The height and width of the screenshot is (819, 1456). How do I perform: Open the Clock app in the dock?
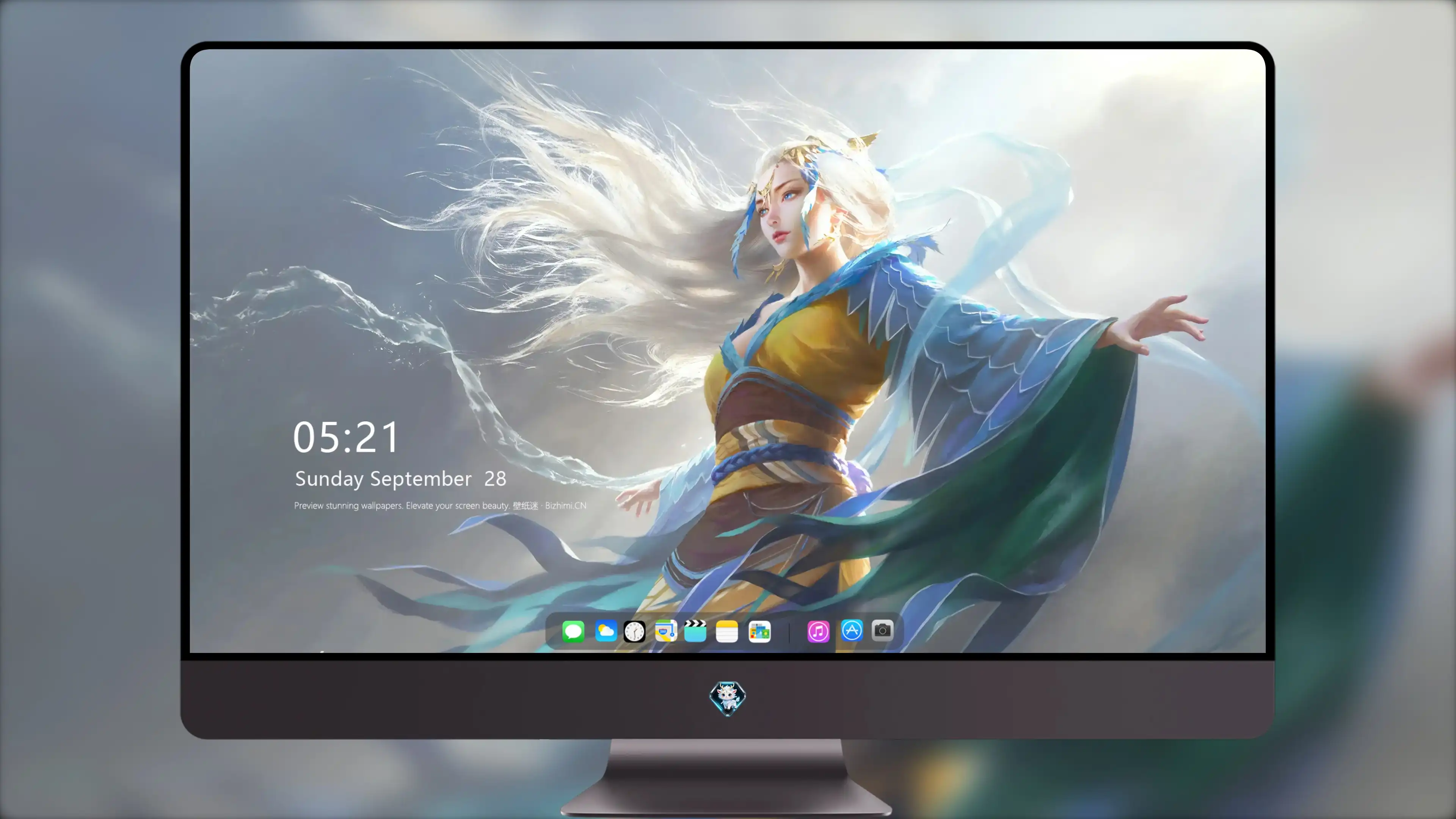pyautogui.click(x=634, y=631)
